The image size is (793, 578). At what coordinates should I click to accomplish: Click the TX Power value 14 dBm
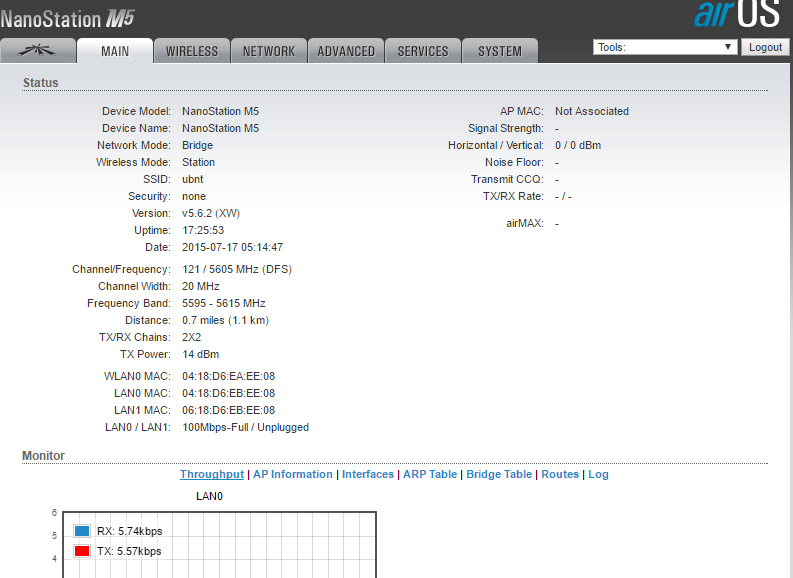[x=201, y=354]
